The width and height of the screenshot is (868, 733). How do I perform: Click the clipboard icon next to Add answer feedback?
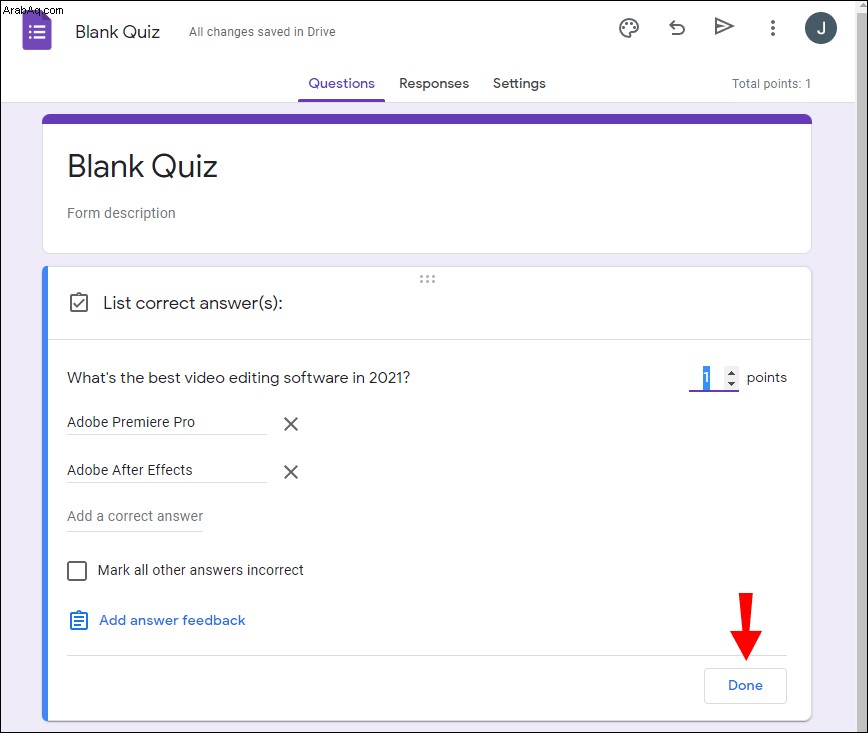[79, 620]
